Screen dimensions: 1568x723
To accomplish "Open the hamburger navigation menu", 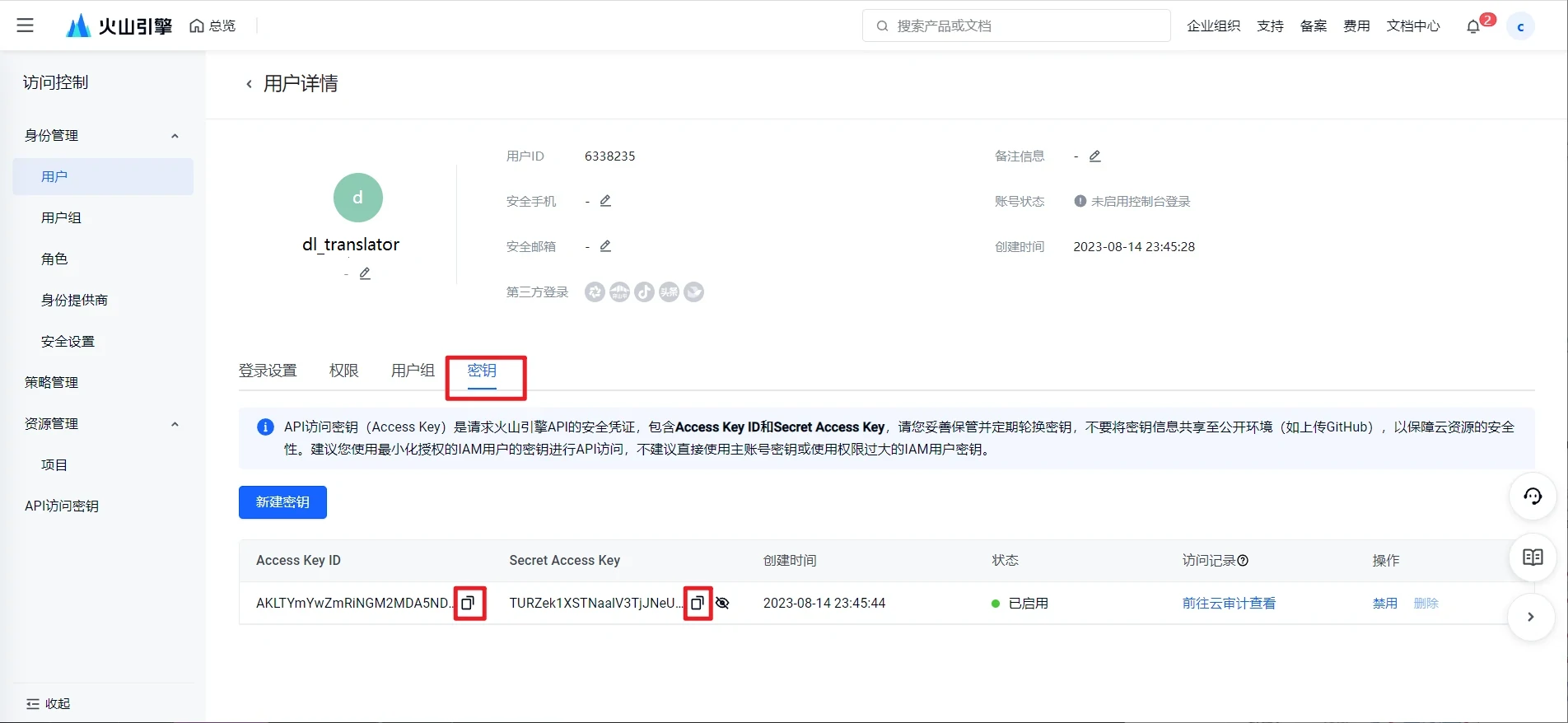I will pos(26,26).
